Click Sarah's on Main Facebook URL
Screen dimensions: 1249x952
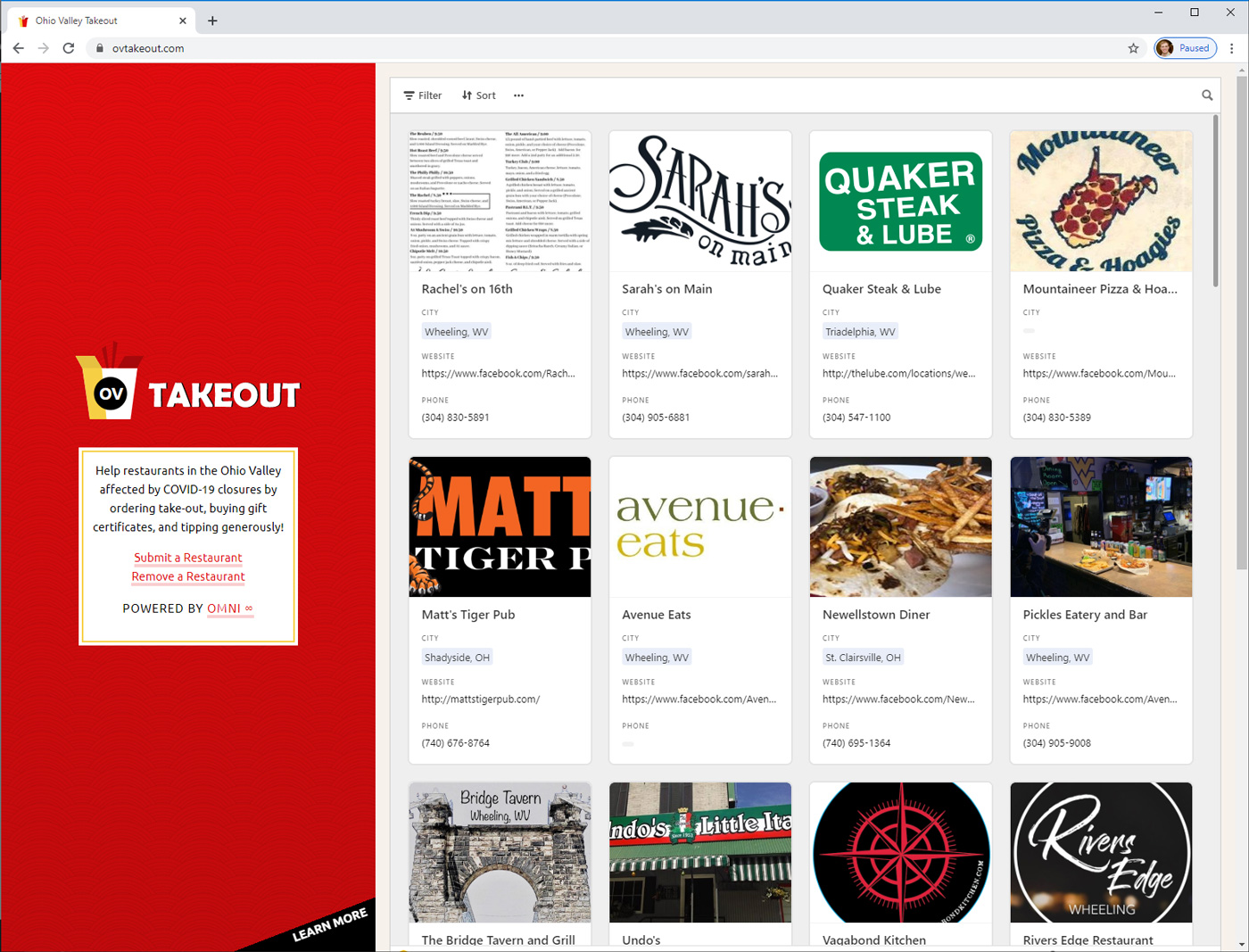coord(699,374)
